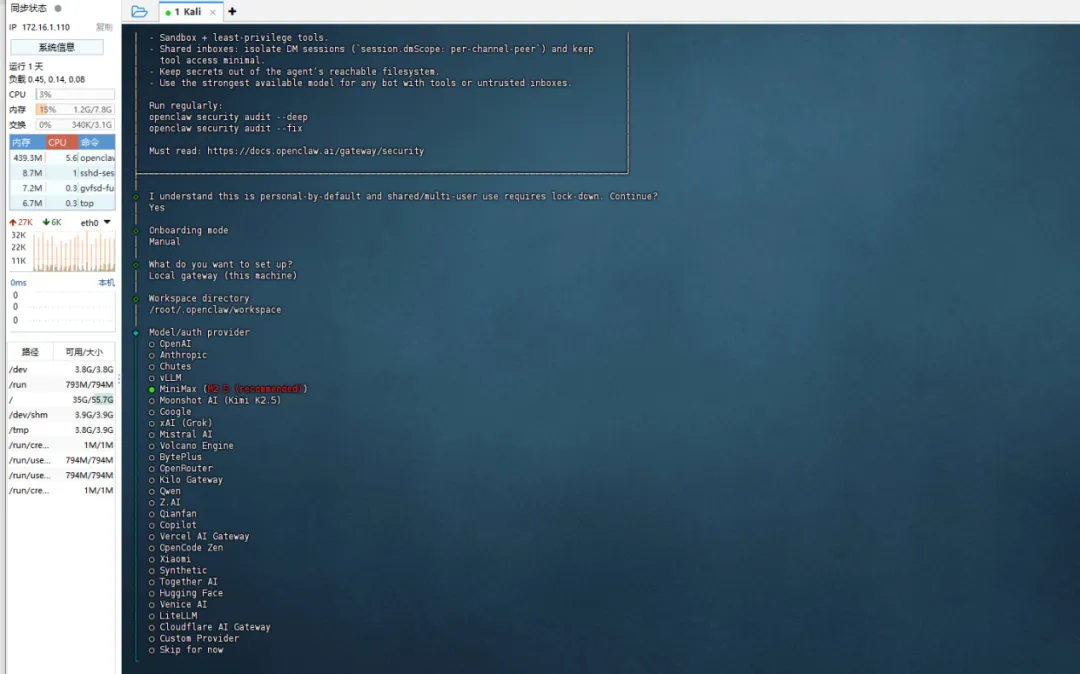
Task: Click the 可用/大小 column header
Action: (x=84, y=352)
